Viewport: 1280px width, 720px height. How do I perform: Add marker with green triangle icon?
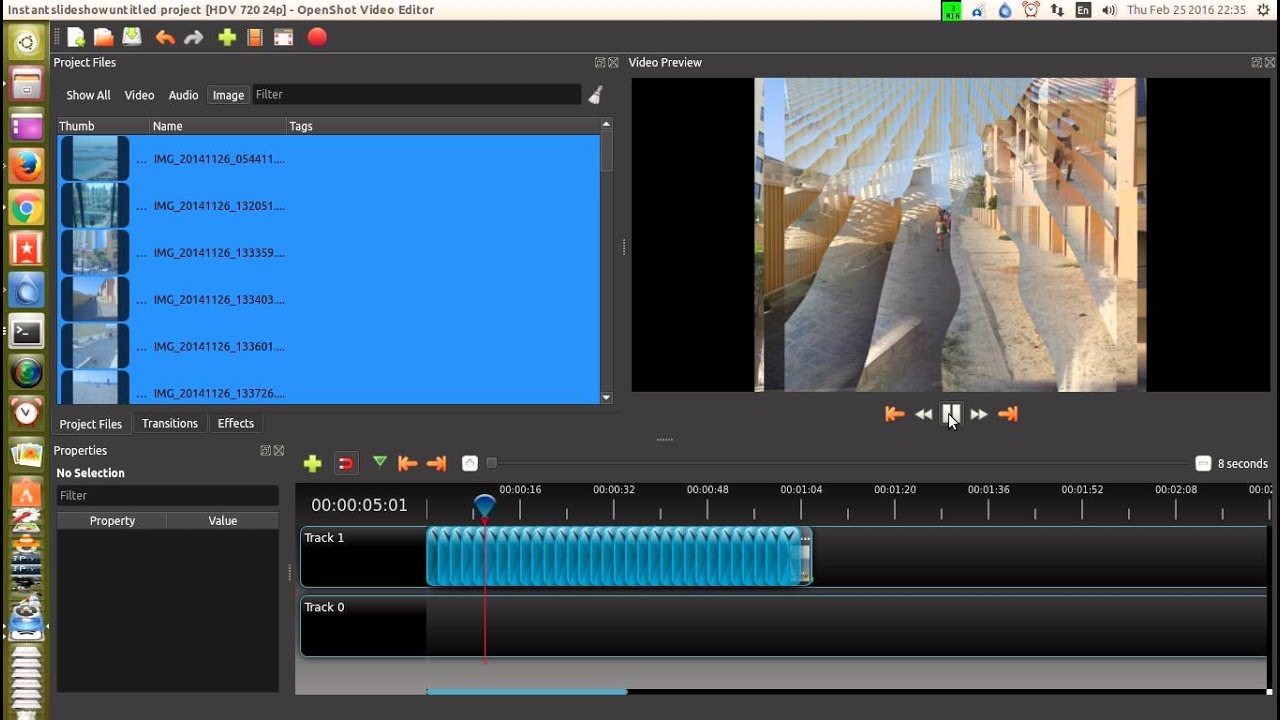379,462
